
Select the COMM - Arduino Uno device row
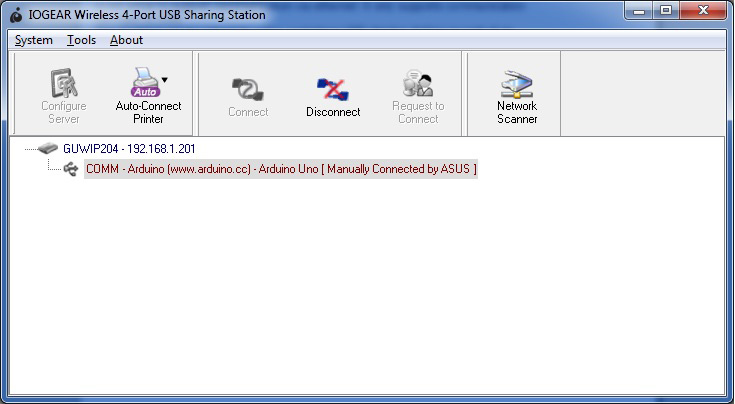(281, 169)
